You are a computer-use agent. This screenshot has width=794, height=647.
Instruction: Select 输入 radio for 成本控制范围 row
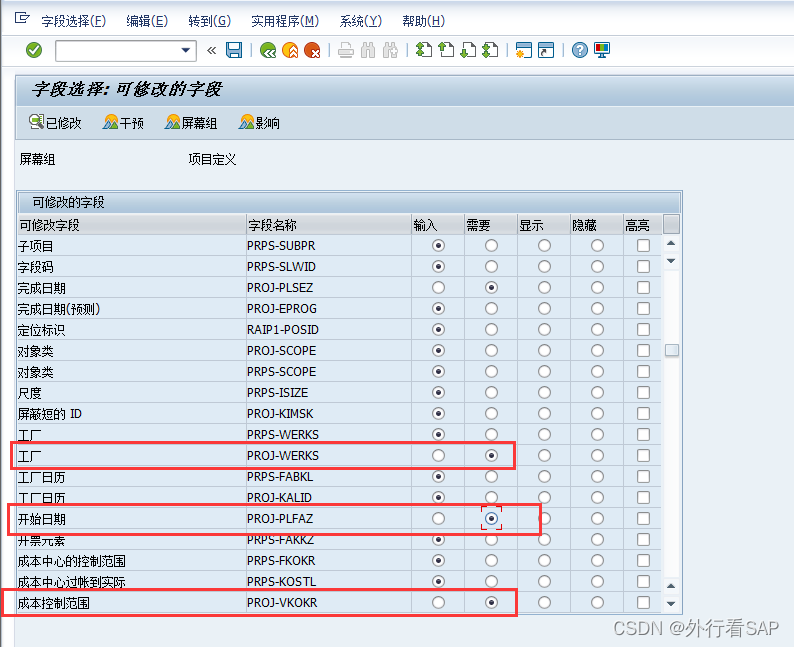coord(439,602)
